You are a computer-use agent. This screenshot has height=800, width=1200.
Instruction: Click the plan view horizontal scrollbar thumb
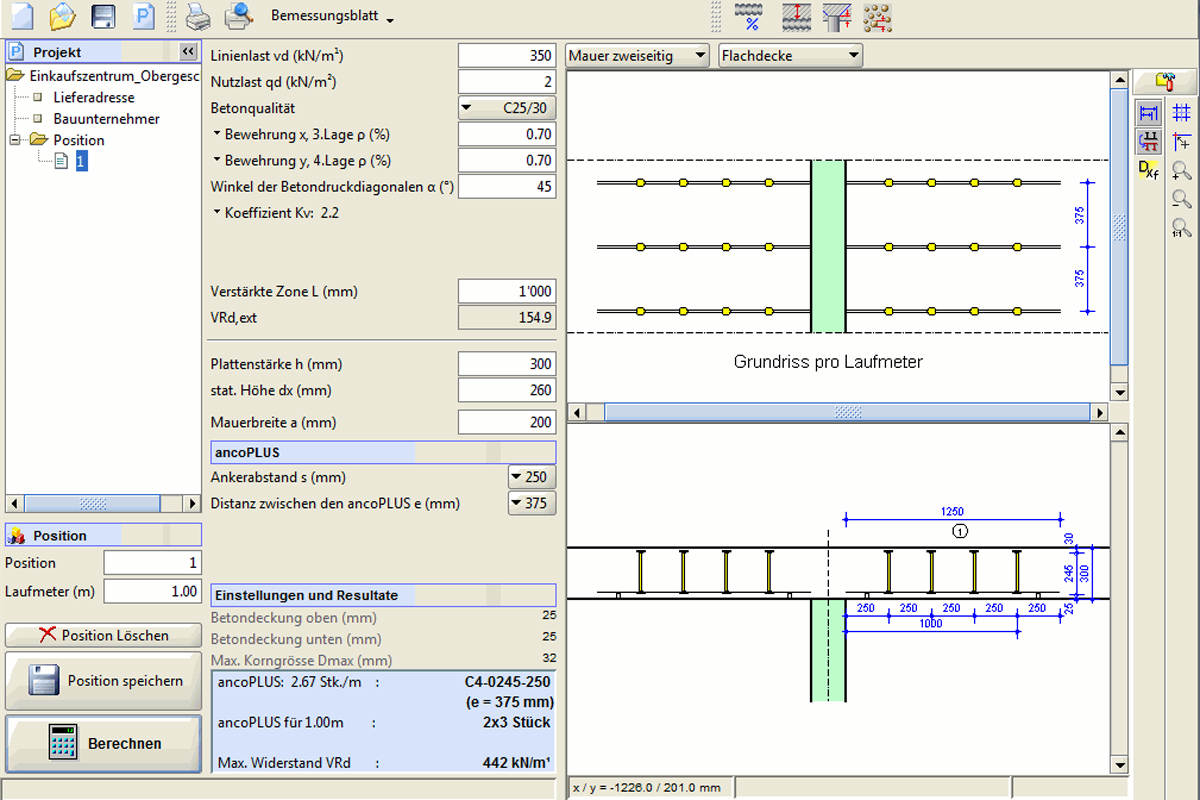pos(848,412)
